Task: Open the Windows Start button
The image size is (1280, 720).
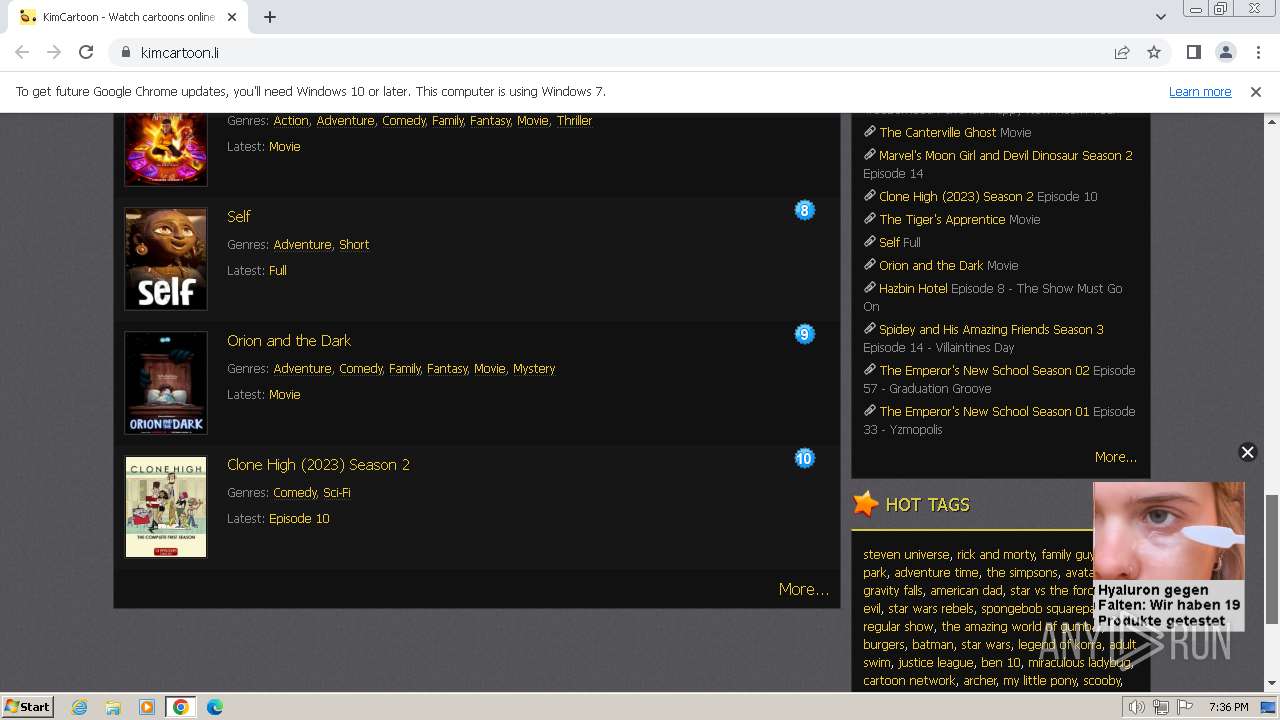Action: tap(28, 706)
